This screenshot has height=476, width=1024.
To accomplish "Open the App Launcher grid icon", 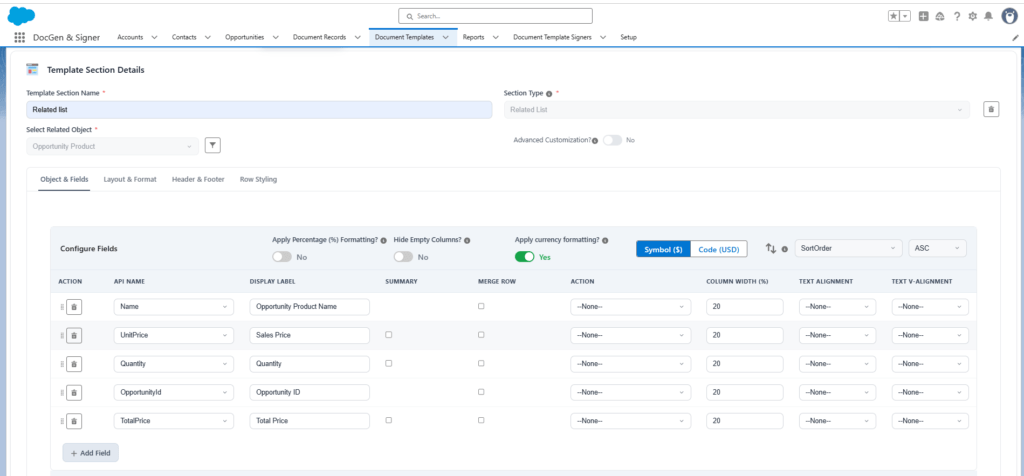I will pos(20,37).
